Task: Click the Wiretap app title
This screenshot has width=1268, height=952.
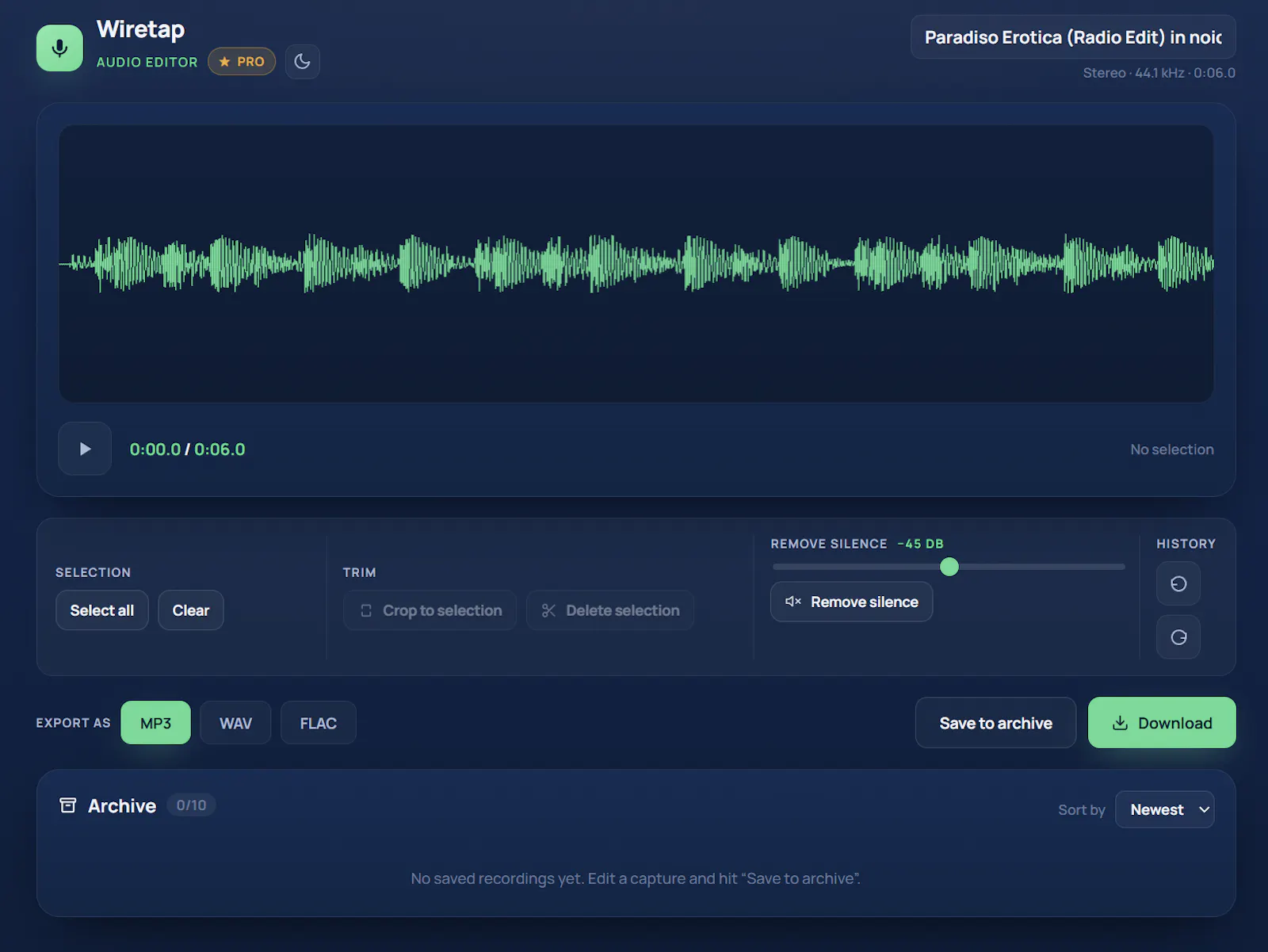Action: click(x=140, y=29)
